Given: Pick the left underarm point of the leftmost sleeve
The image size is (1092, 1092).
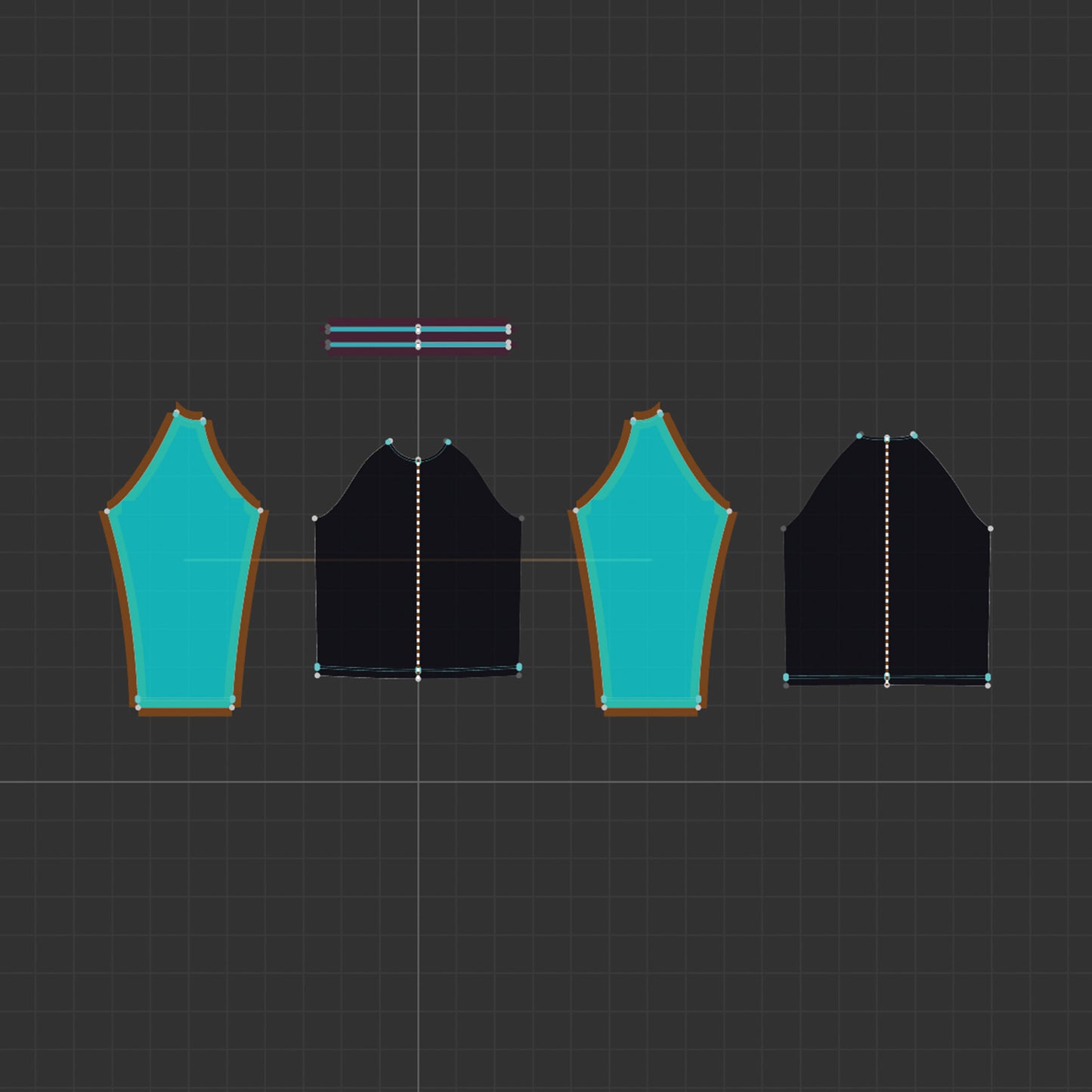Looking at the screenshot, I should click(107, 511).
